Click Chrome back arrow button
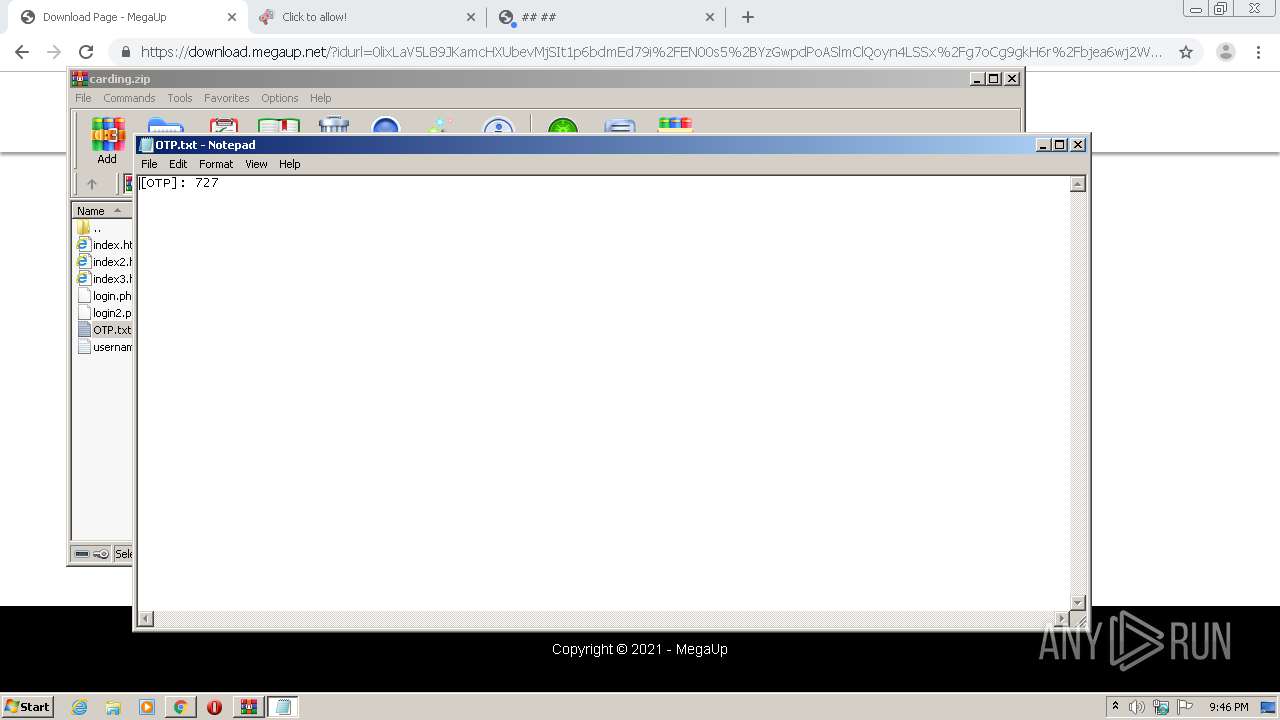 [22, 52]
